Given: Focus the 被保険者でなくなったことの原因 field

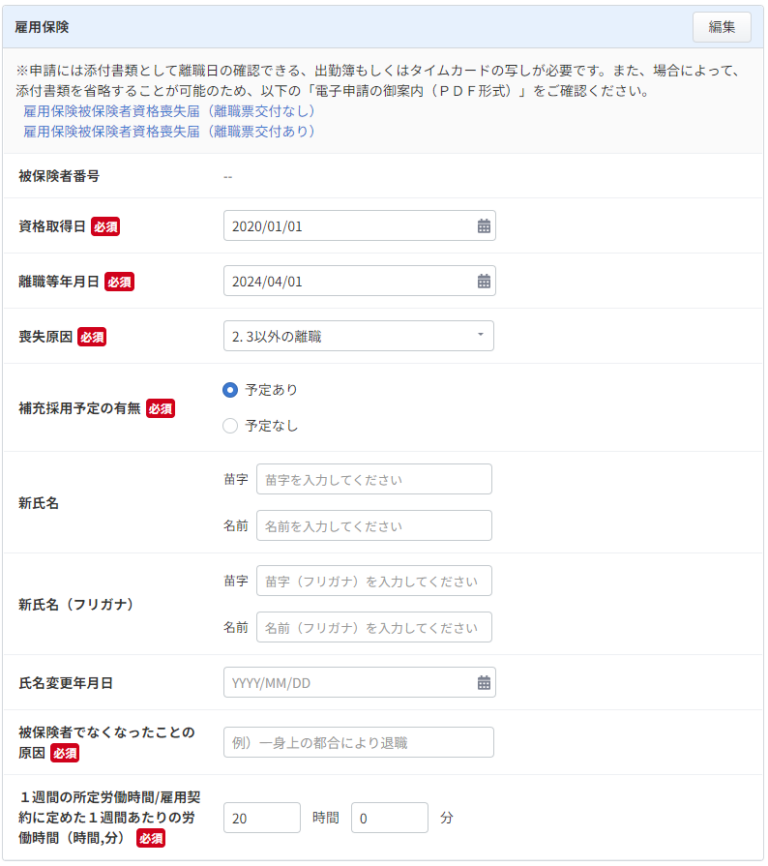Looking at the screenshot, I should click(358, 742).
